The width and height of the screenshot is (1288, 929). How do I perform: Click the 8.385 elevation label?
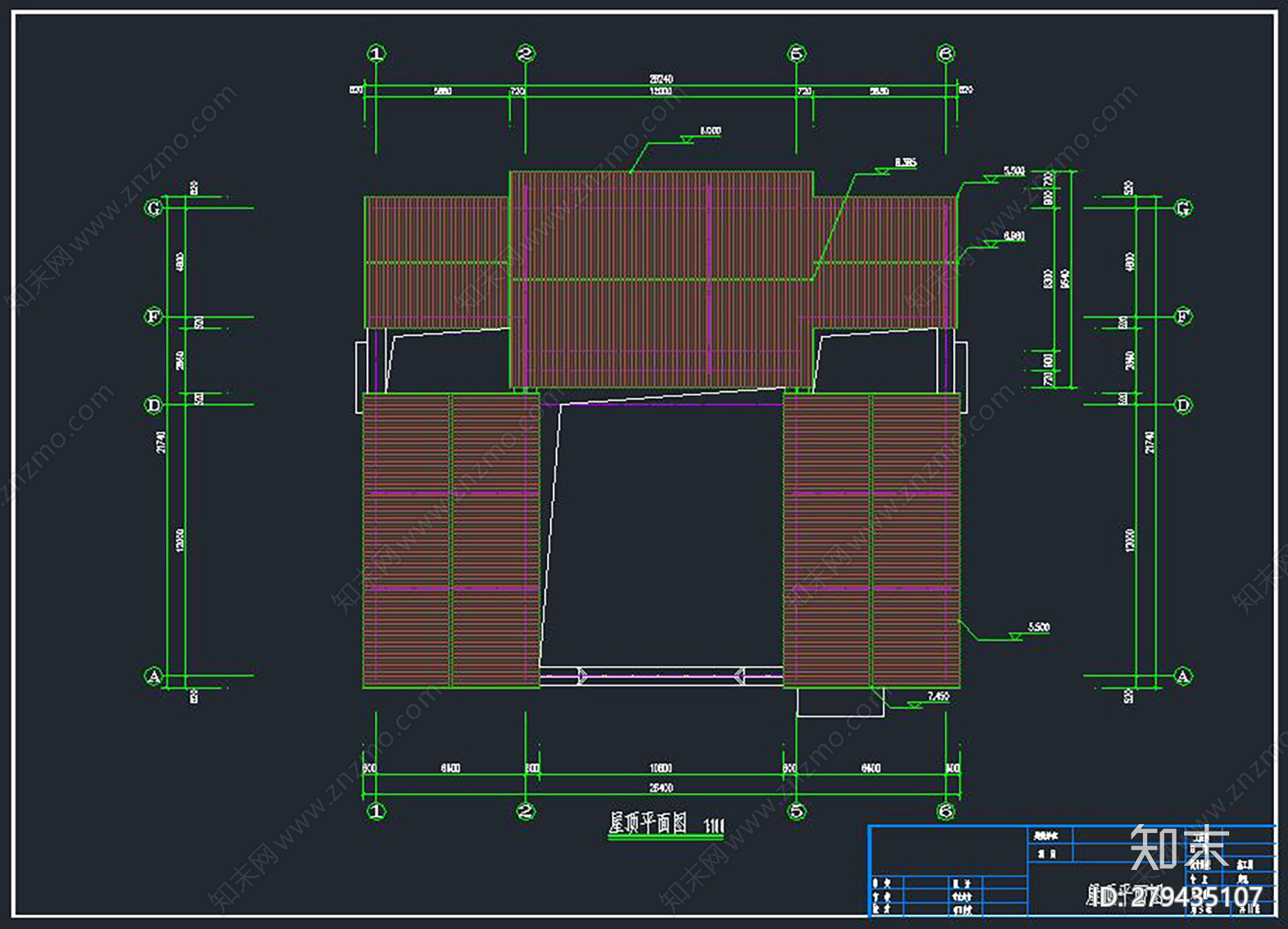pyautogui.click(x=906, y=162)
